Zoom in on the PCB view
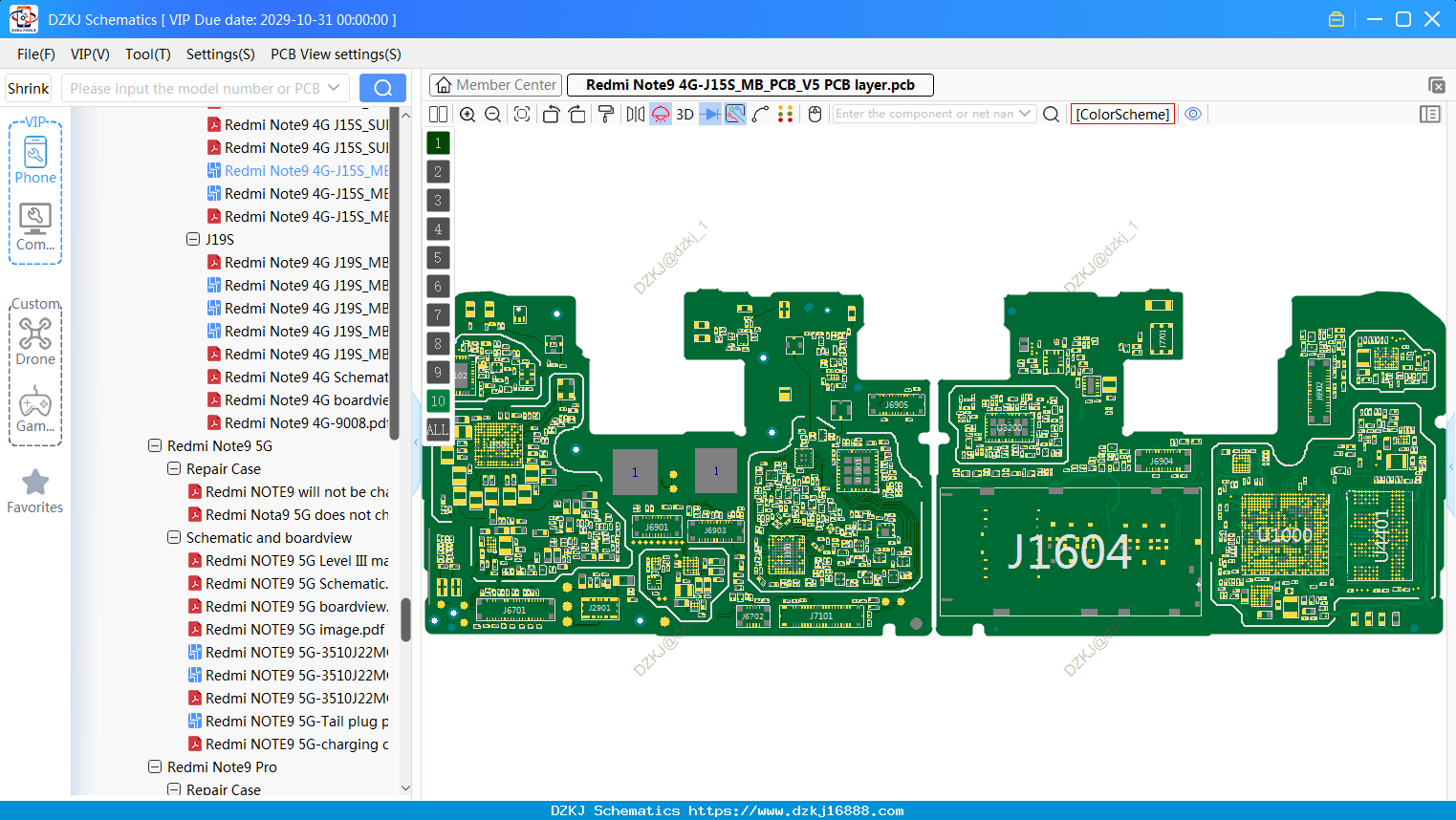The height and width of the screenshot is (820, 1456). click(467, 114)
